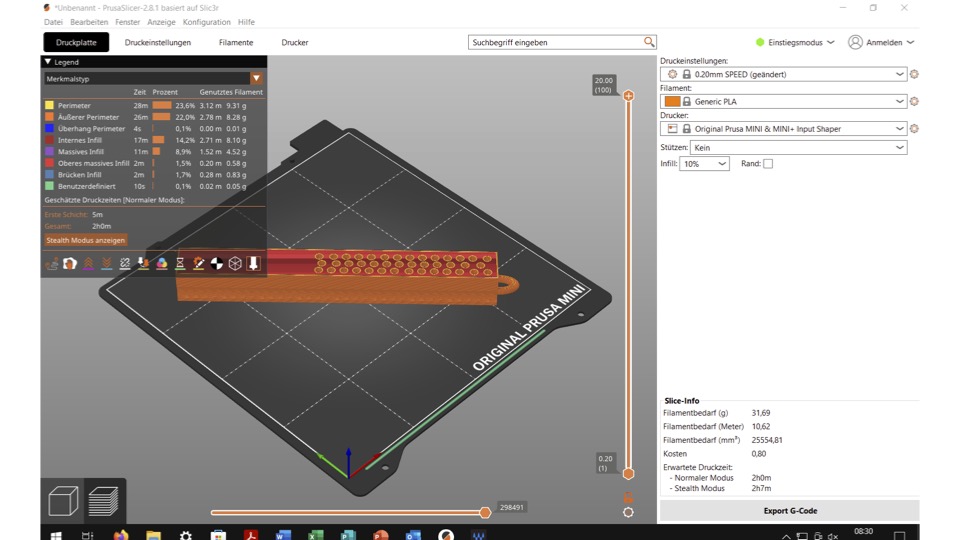
Task: Toggle shells visibility cube icon
Action: 235,263
